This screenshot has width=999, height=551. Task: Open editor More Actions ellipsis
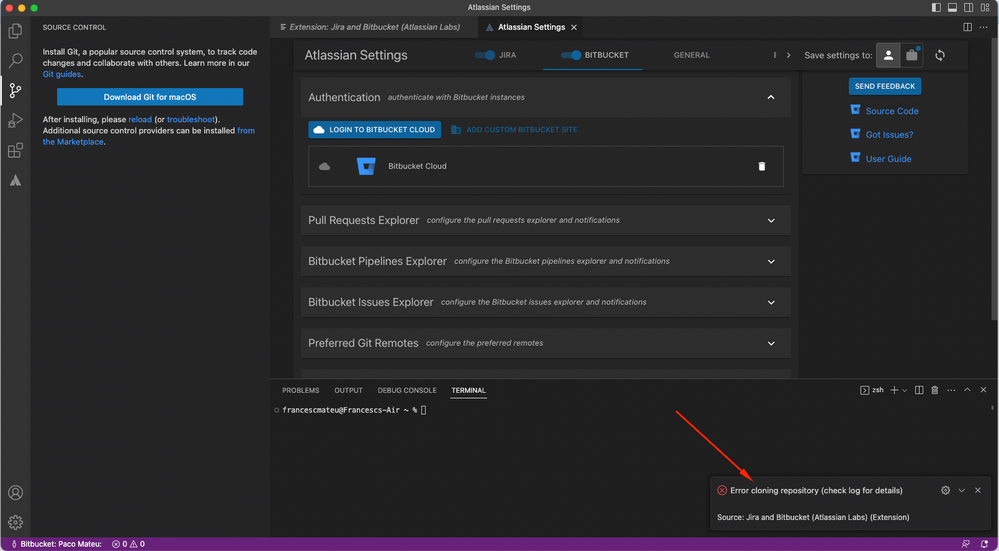click(984, 27)
